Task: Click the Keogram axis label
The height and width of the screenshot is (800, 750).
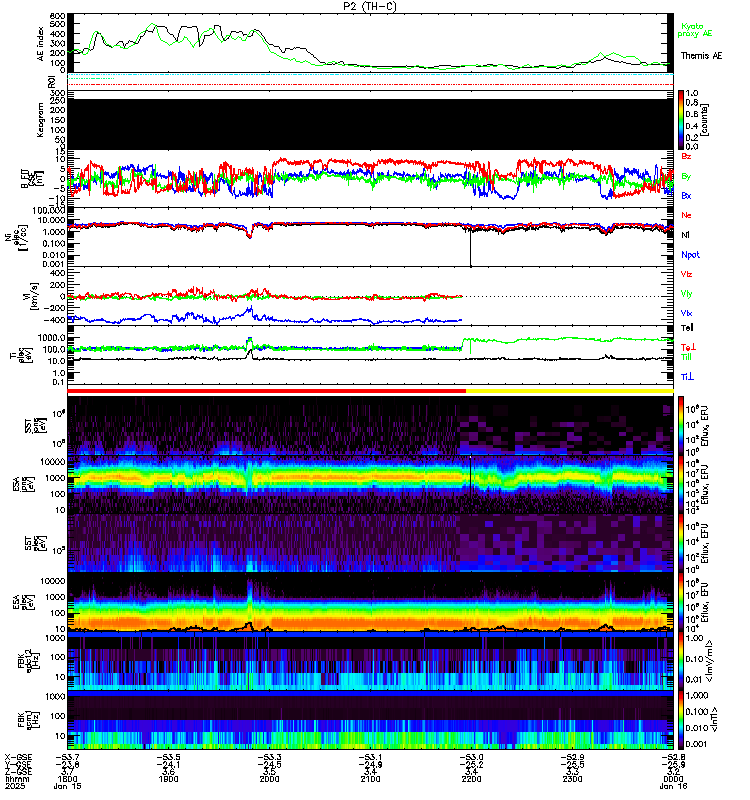Action: (x=40, y=120)
